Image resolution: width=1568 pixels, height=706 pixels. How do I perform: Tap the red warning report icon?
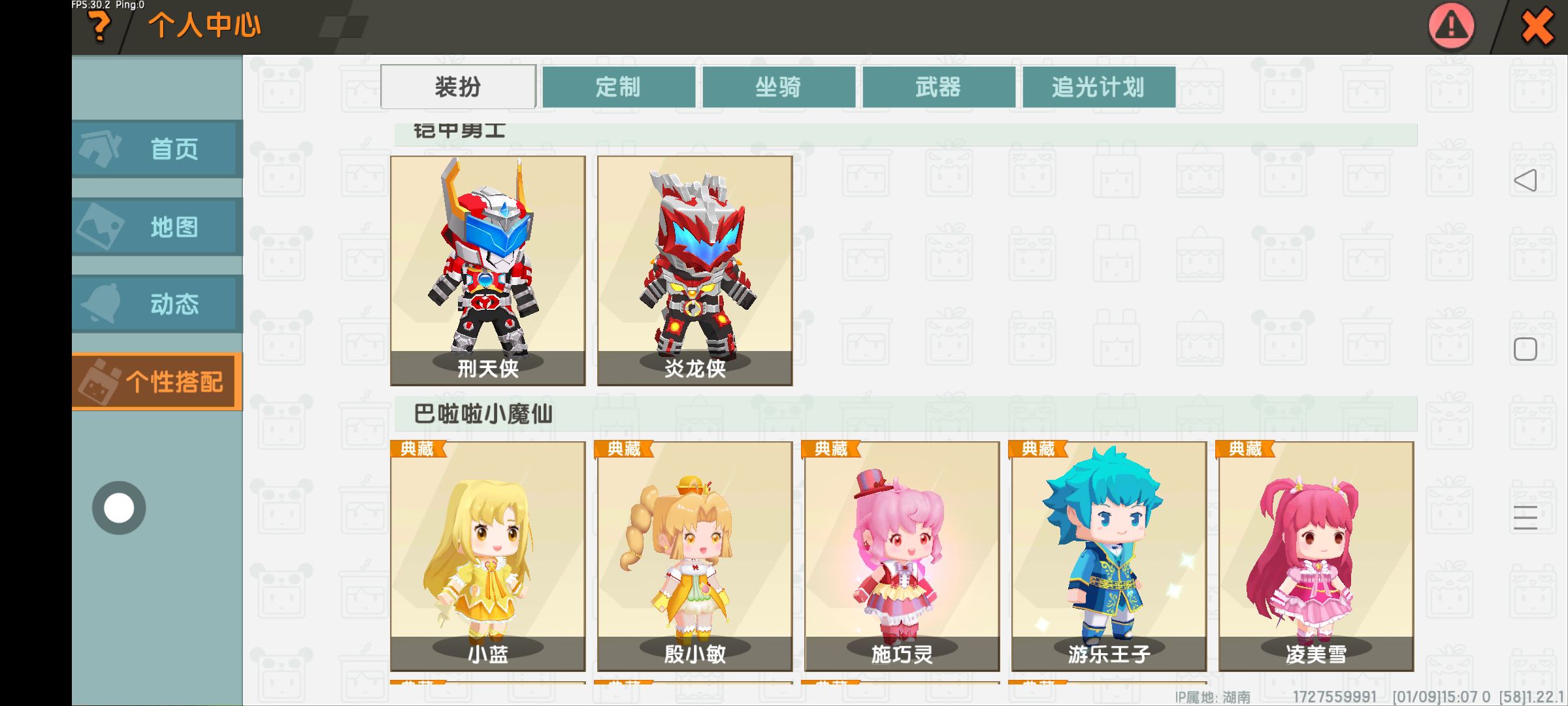(x=1451, y=27)
